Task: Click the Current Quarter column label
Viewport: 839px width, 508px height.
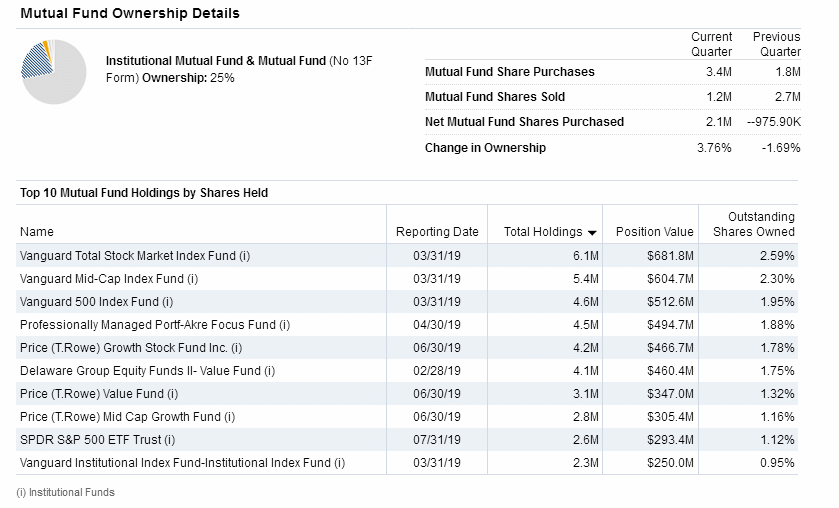Action: point(711,44)
